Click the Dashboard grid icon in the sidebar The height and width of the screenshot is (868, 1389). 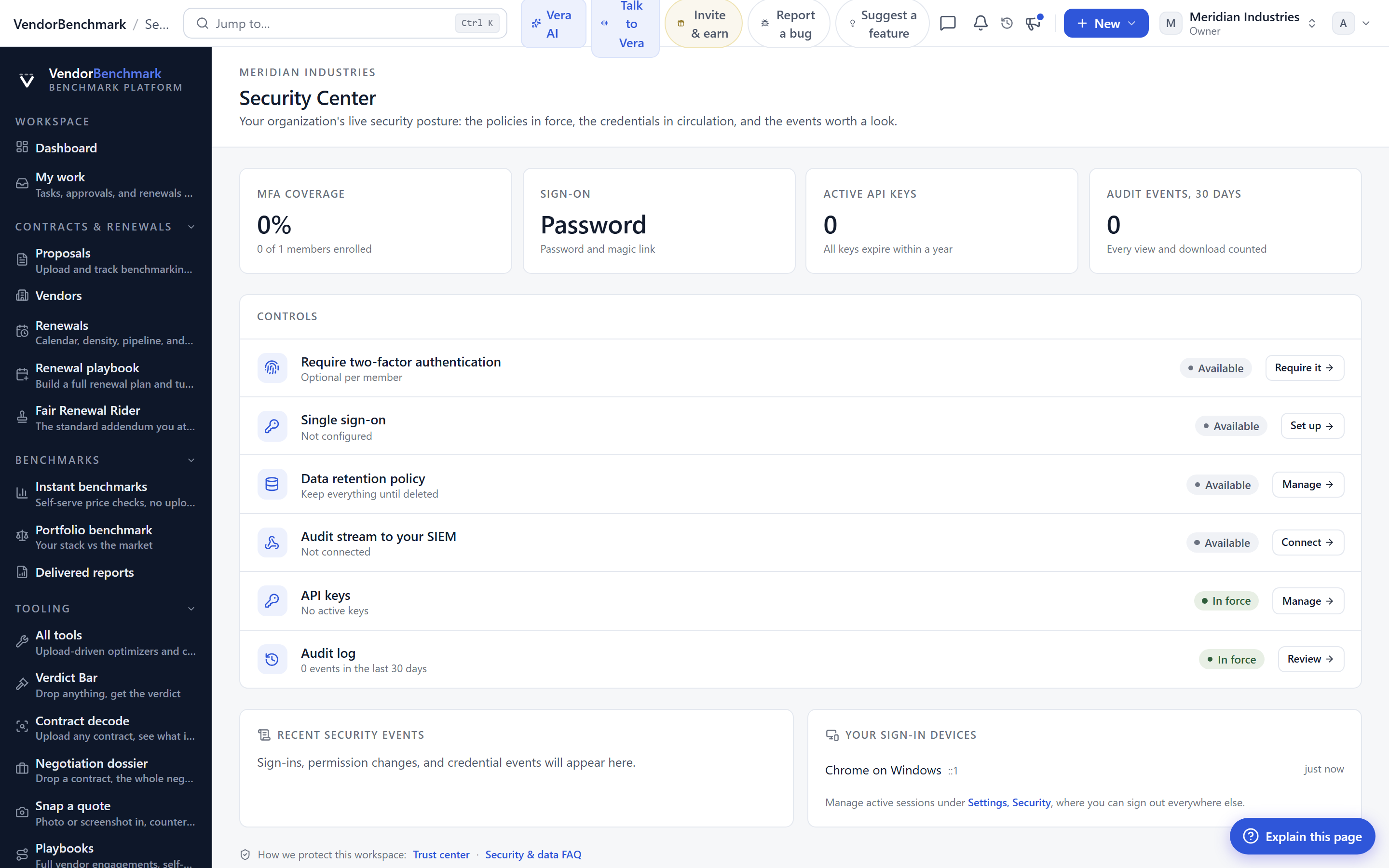[22, 147]
